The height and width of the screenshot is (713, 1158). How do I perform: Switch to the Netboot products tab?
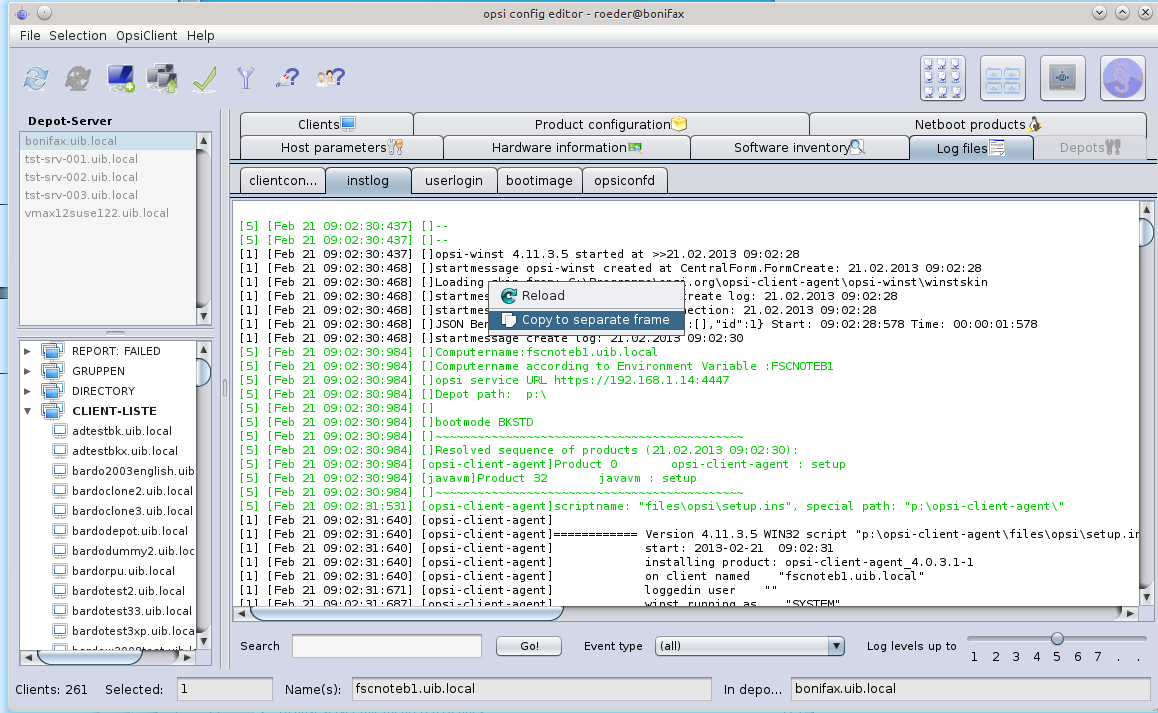pyautogui.click(x=978, y=124)
